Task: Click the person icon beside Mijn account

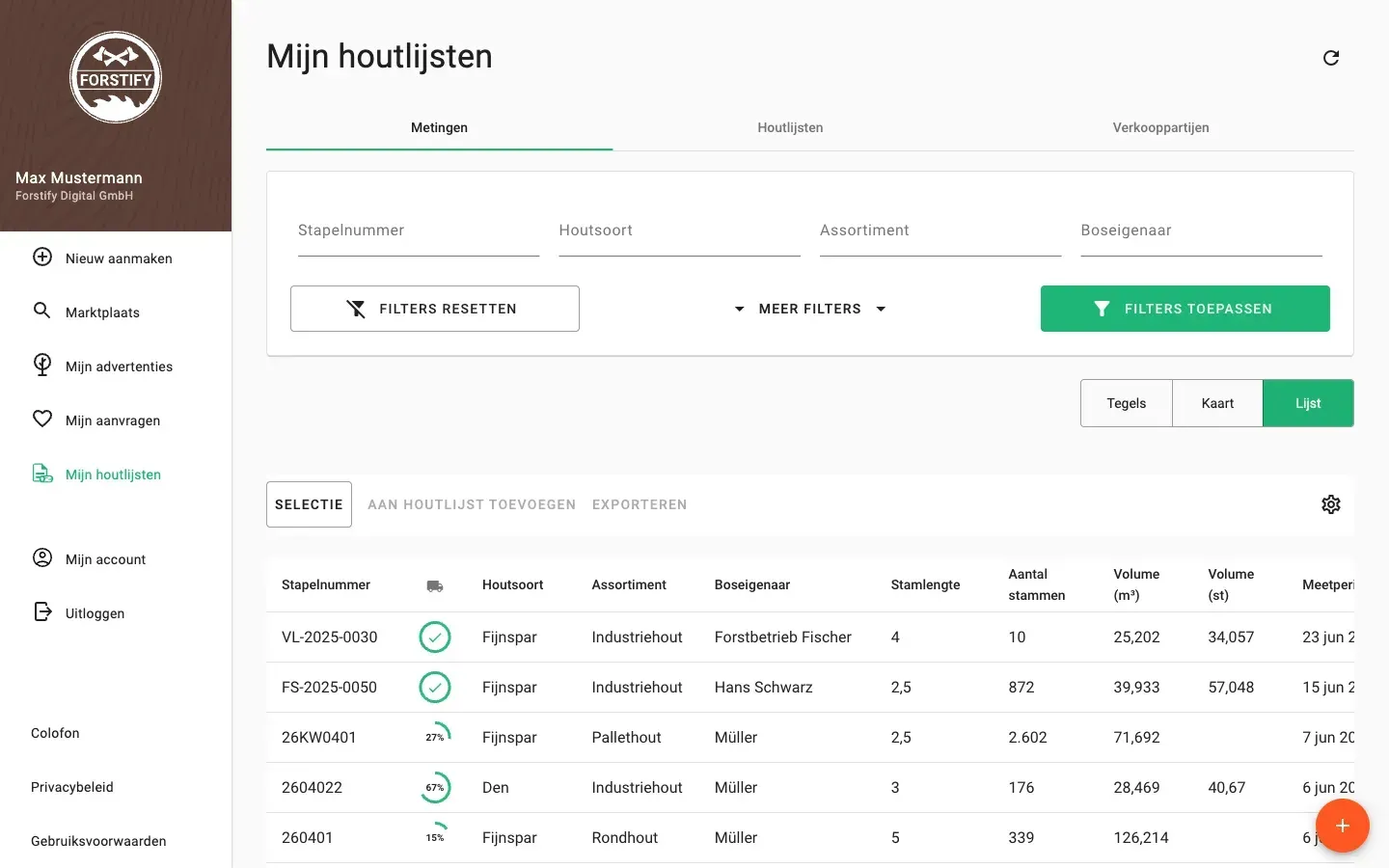Action: pyautogui.click(x=42, y=557)
